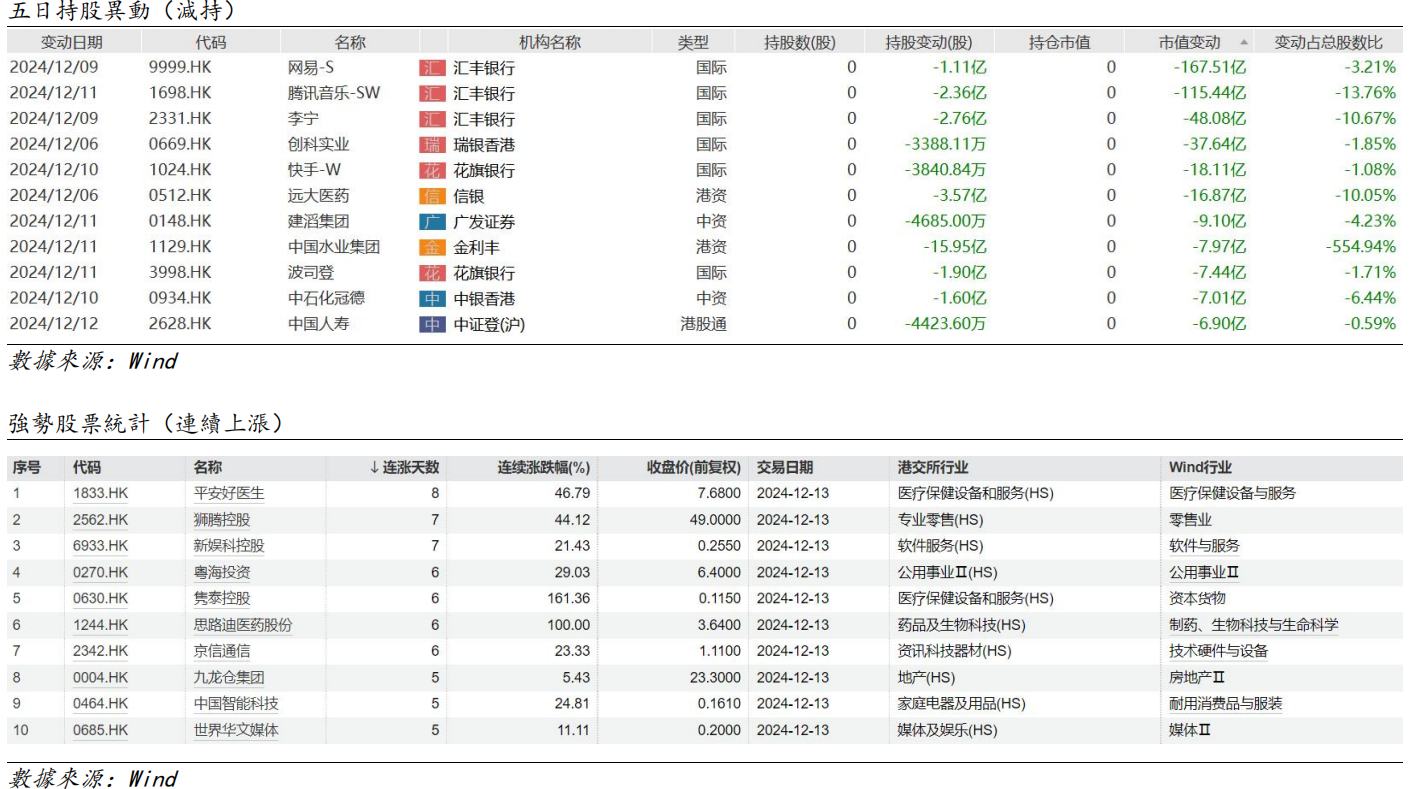
Task: Sort by the 连涨天数 column header
Action: point(404,467)
